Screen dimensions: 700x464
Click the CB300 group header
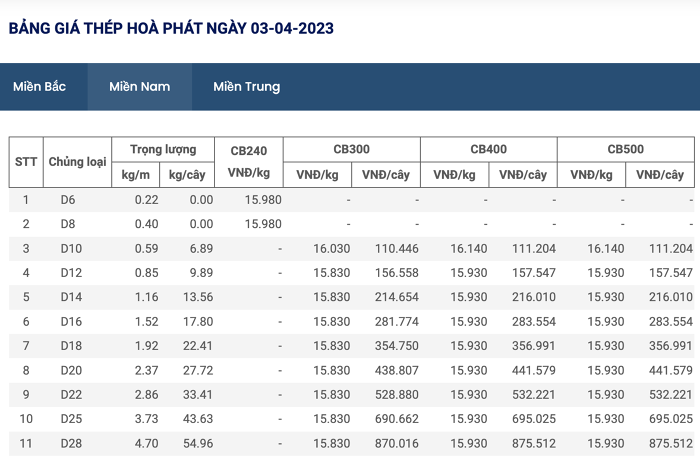(x=352, y=149)
